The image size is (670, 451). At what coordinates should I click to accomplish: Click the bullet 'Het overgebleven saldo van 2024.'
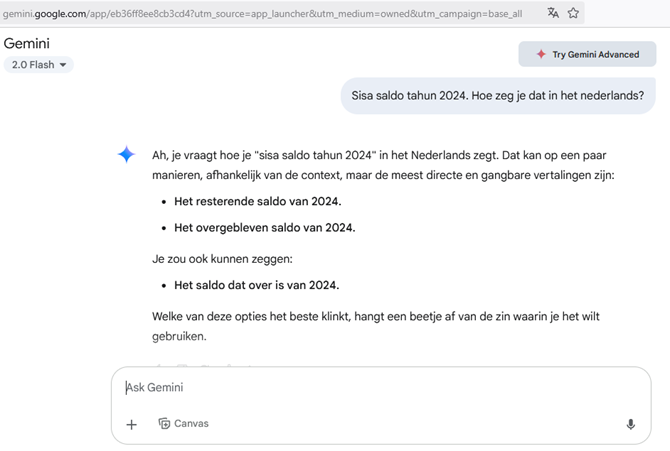coord(264,227)
